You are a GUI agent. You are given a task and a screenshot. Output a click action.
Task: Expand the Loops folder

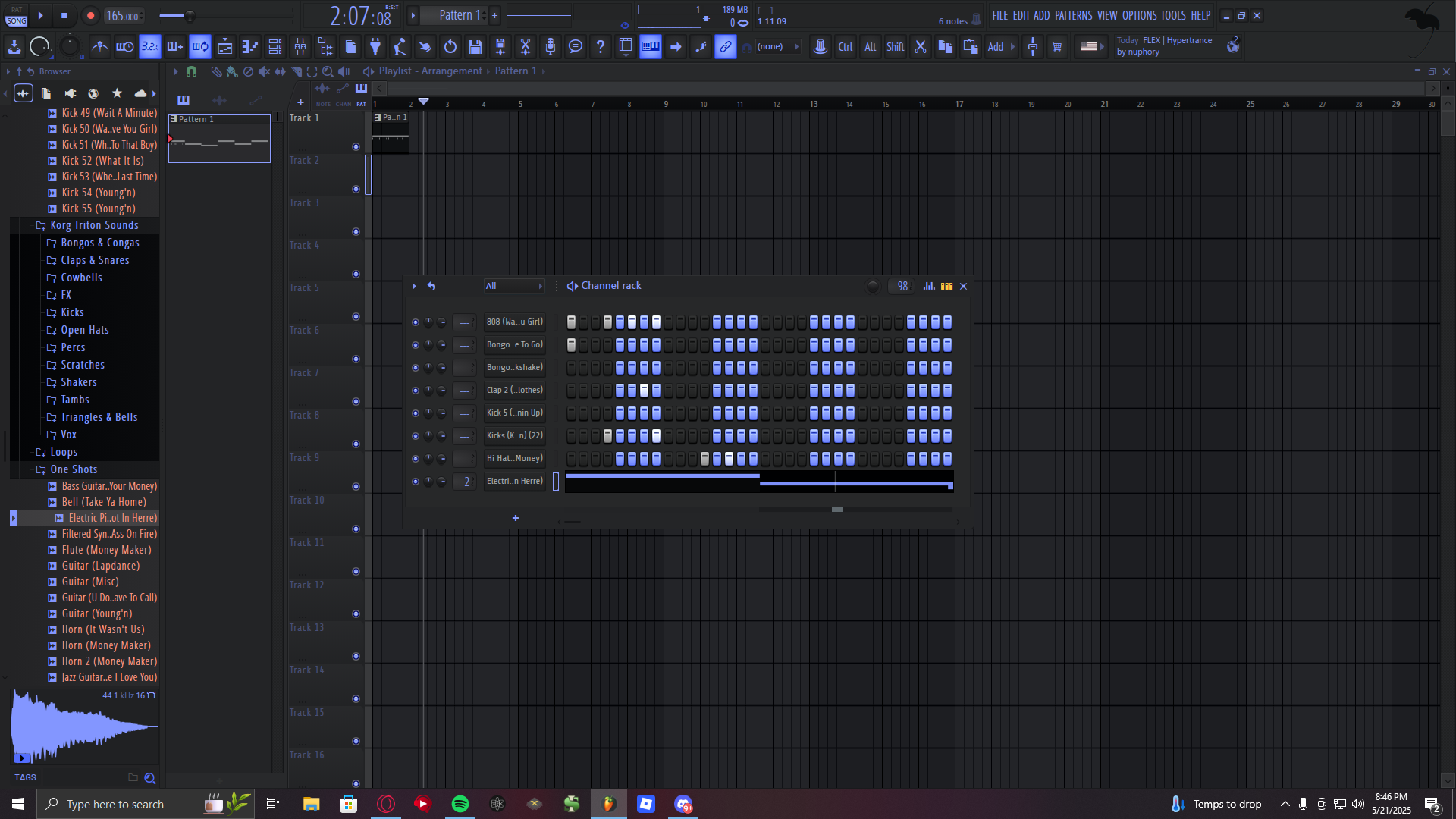click(64, 452)
